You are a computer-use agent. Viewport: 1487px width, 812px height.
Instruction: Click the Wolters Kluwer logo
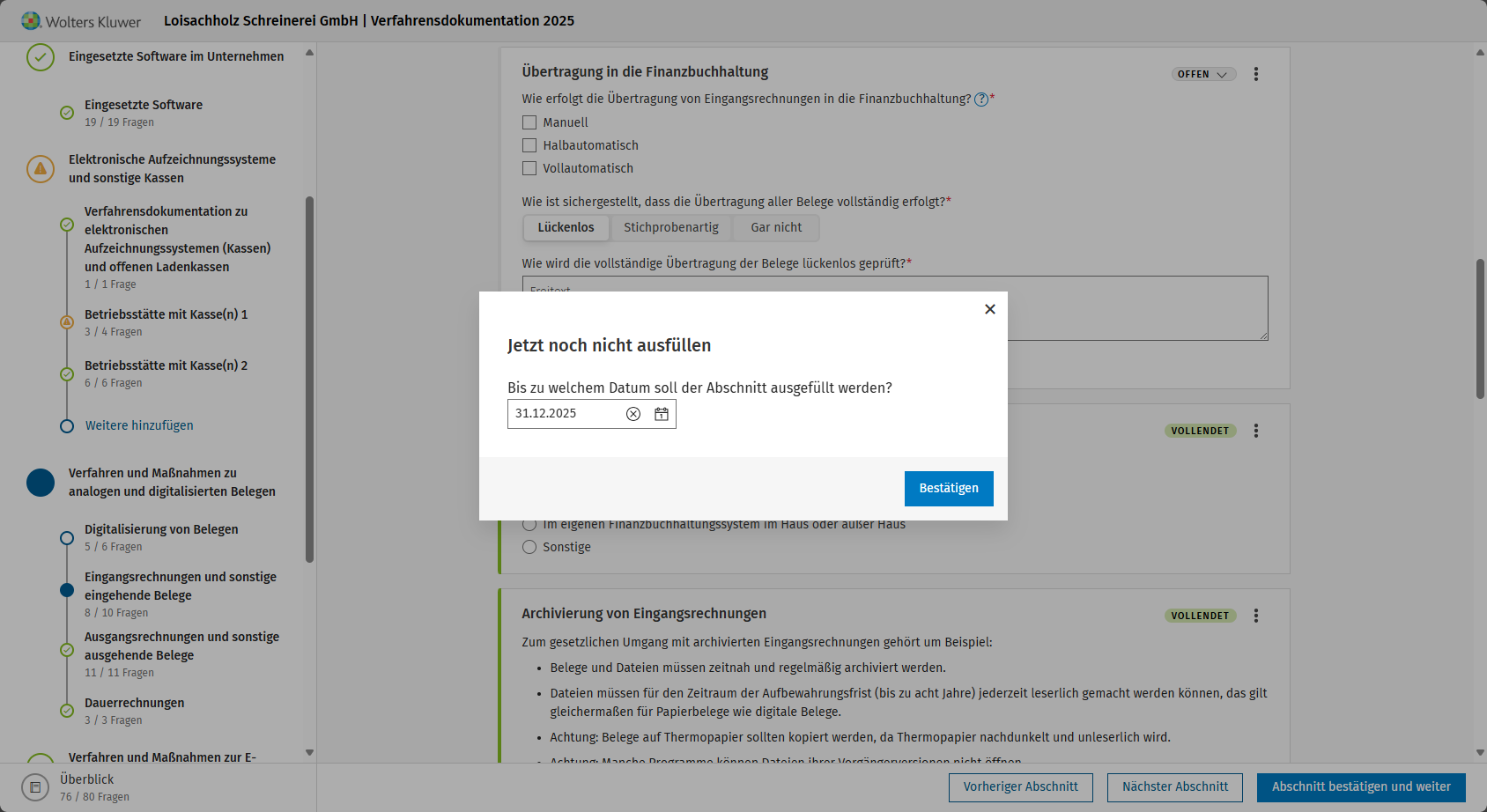click(x=81, y=21)
